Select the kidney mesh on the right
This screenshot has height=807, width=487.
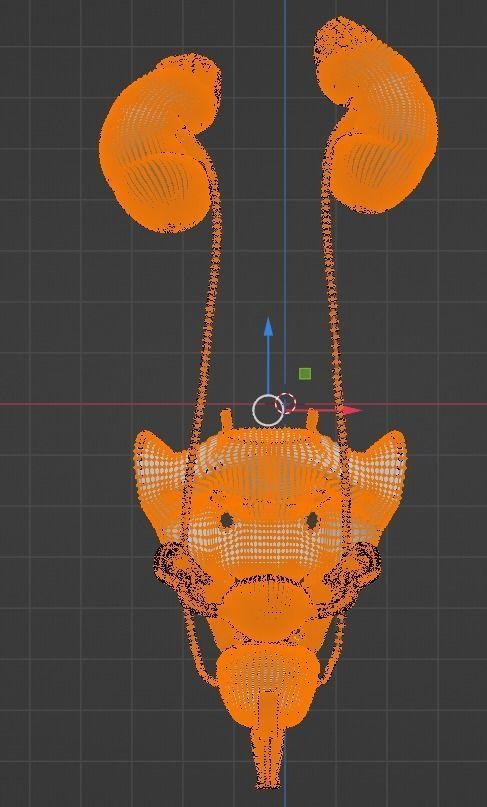[378, 116]
